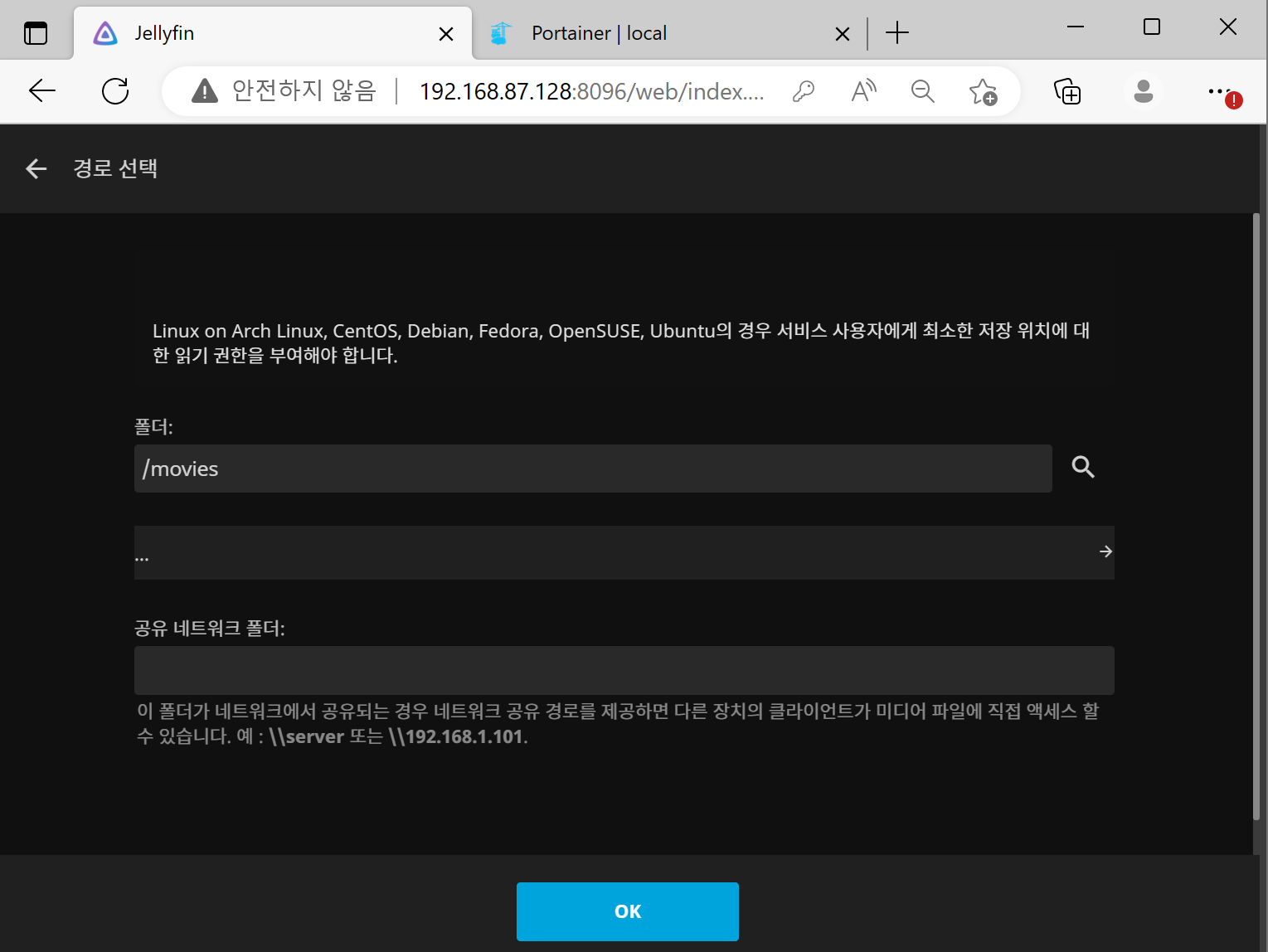
Task: Click the back arrow next to 경로 선택
Action: point(36,168)
